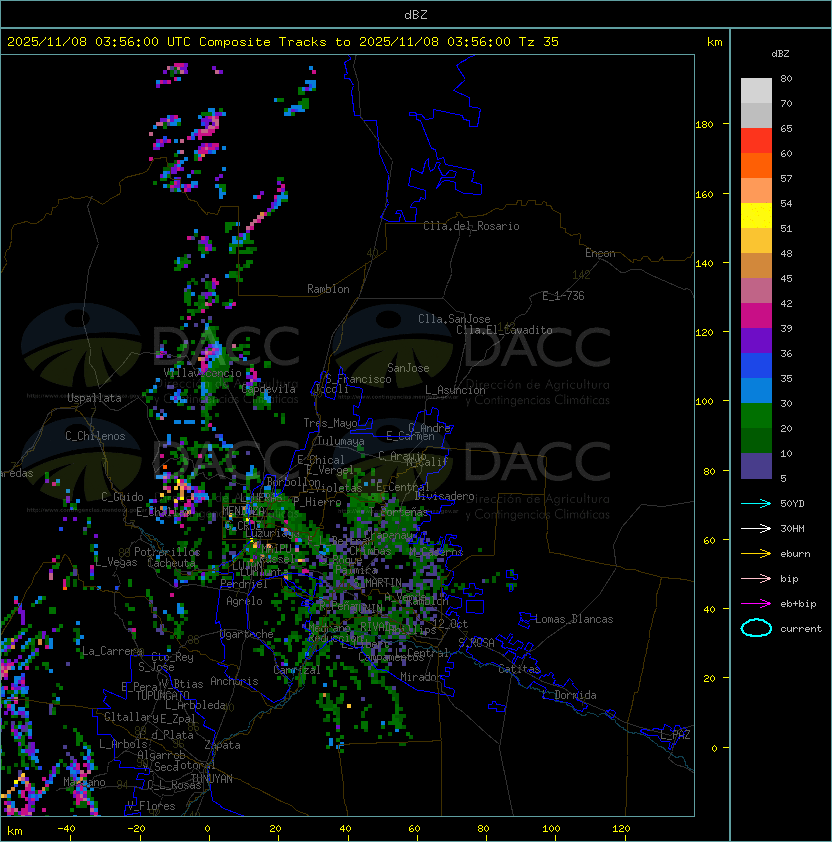Click the magenta eb+bip arrow symbol

coord(756,604)
